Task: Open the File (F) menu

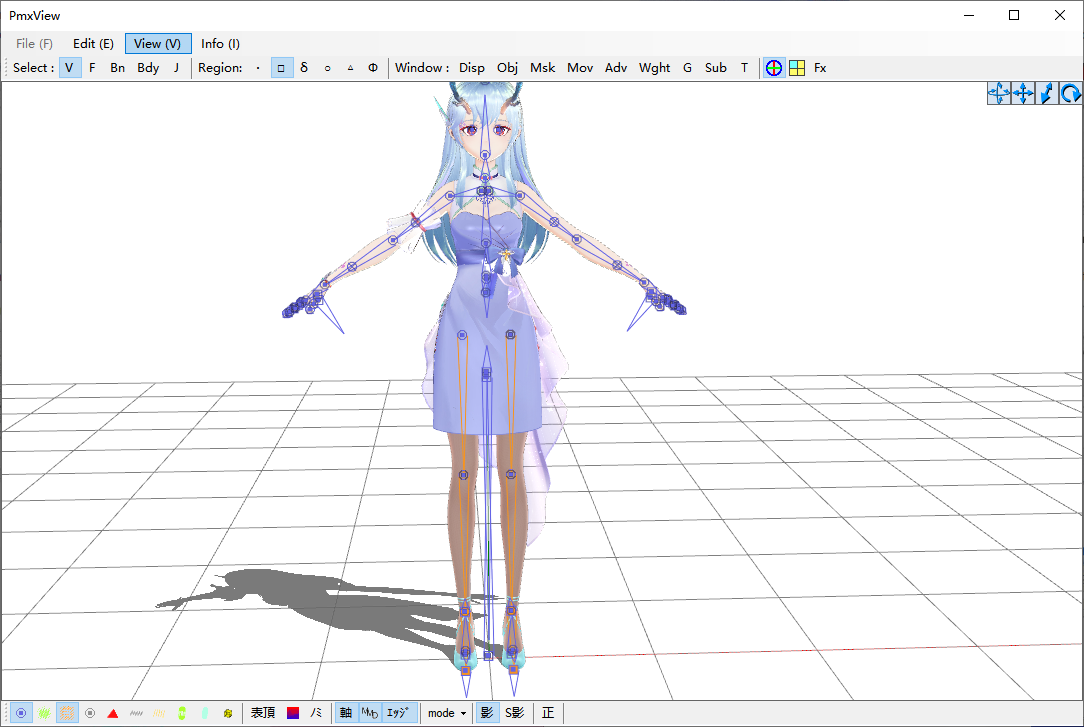Action: click(x=35, y=44)
